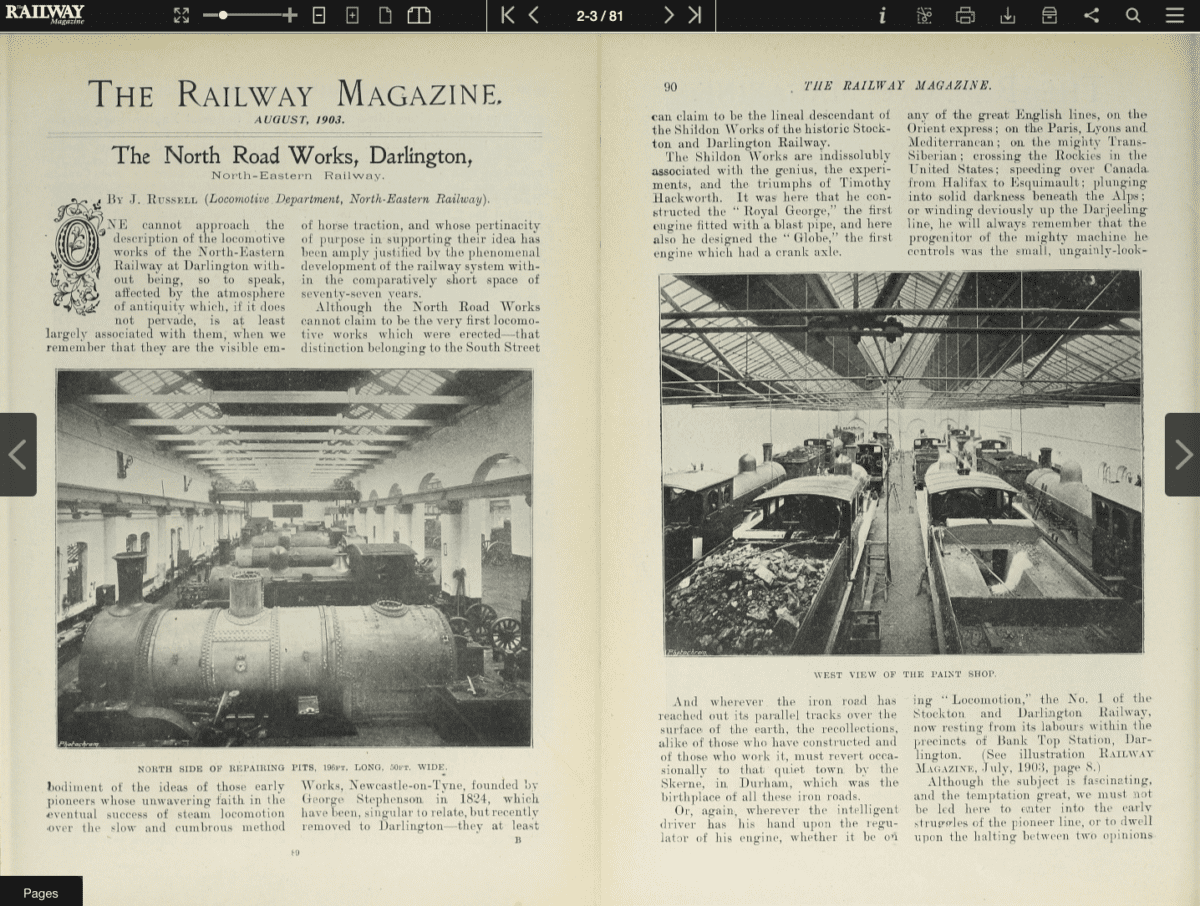Click the page number '90'
This screenshot has height=906, width=1200.
point(670,87)
